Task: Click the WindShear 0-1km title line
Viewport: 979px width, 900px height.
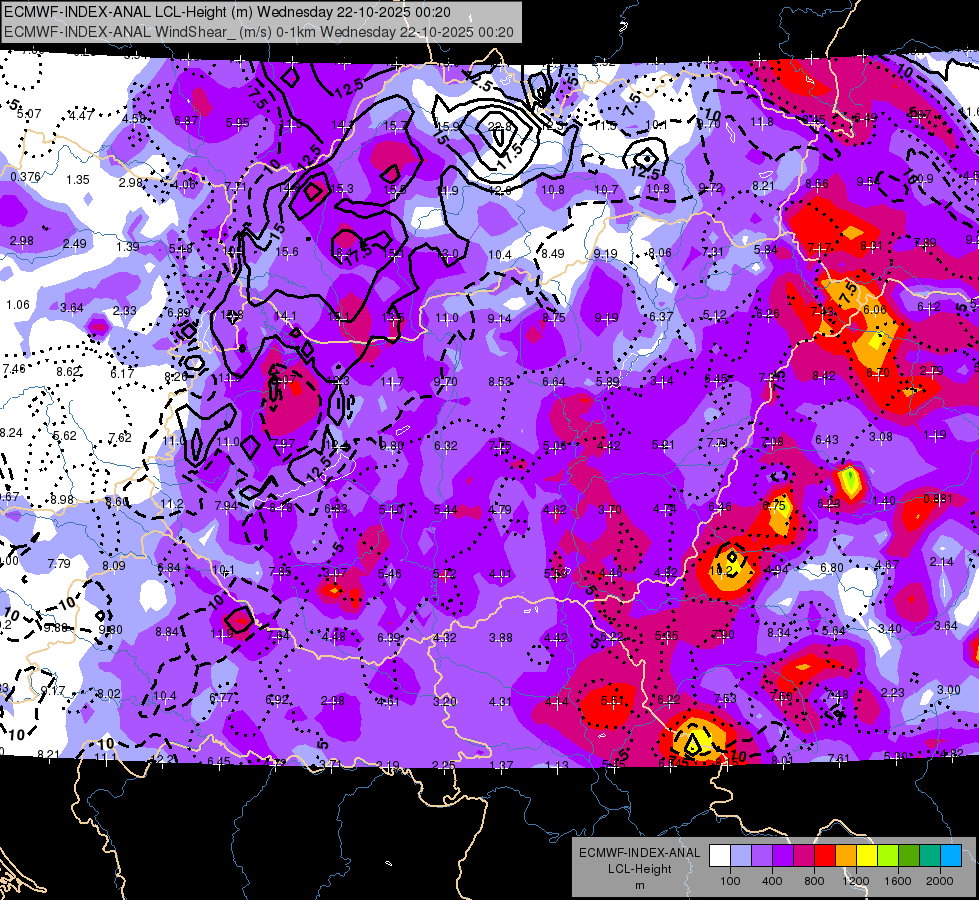Action: coord(258,32)
